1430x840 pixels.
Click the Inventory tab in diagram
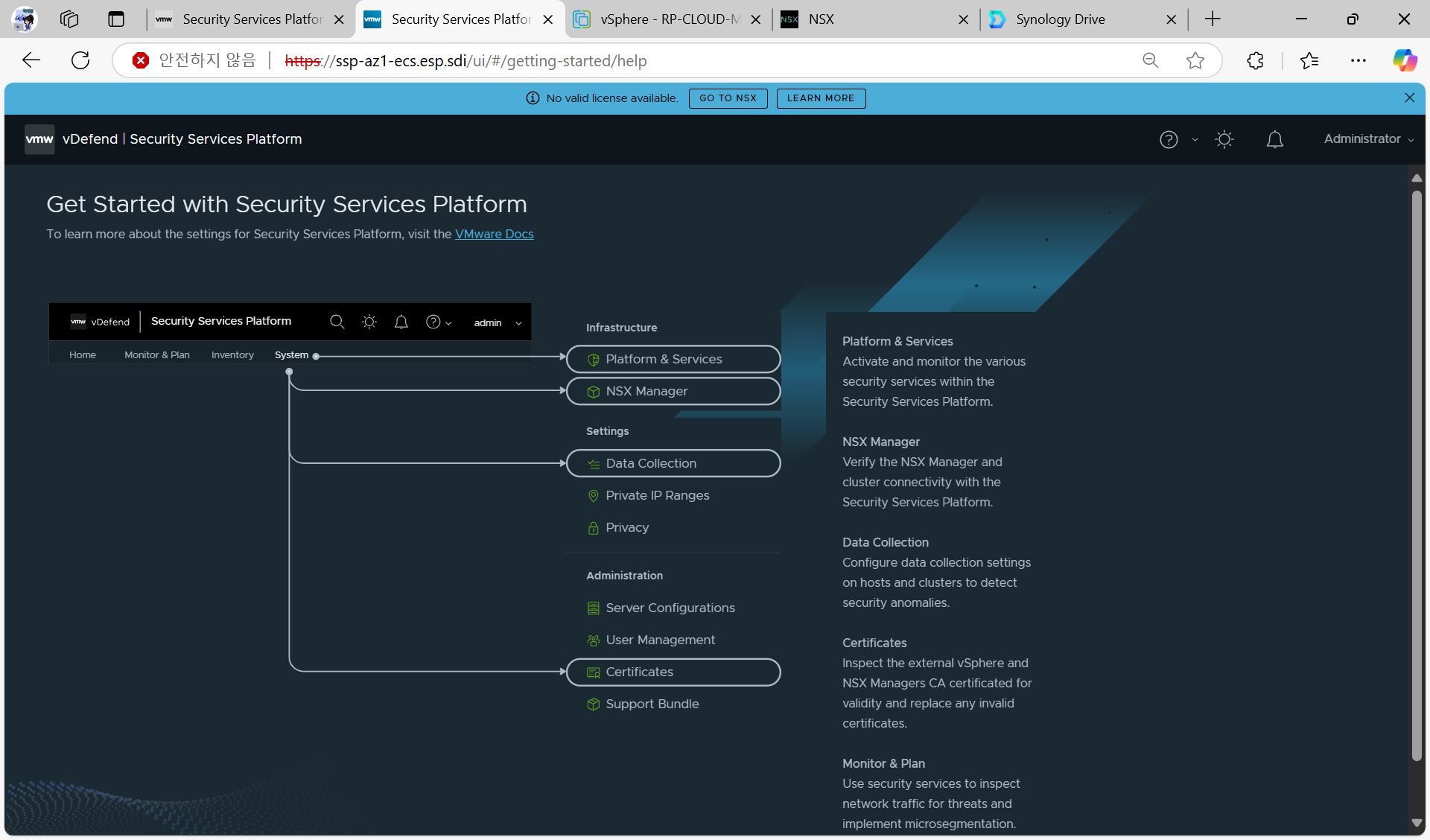point(232,355)
